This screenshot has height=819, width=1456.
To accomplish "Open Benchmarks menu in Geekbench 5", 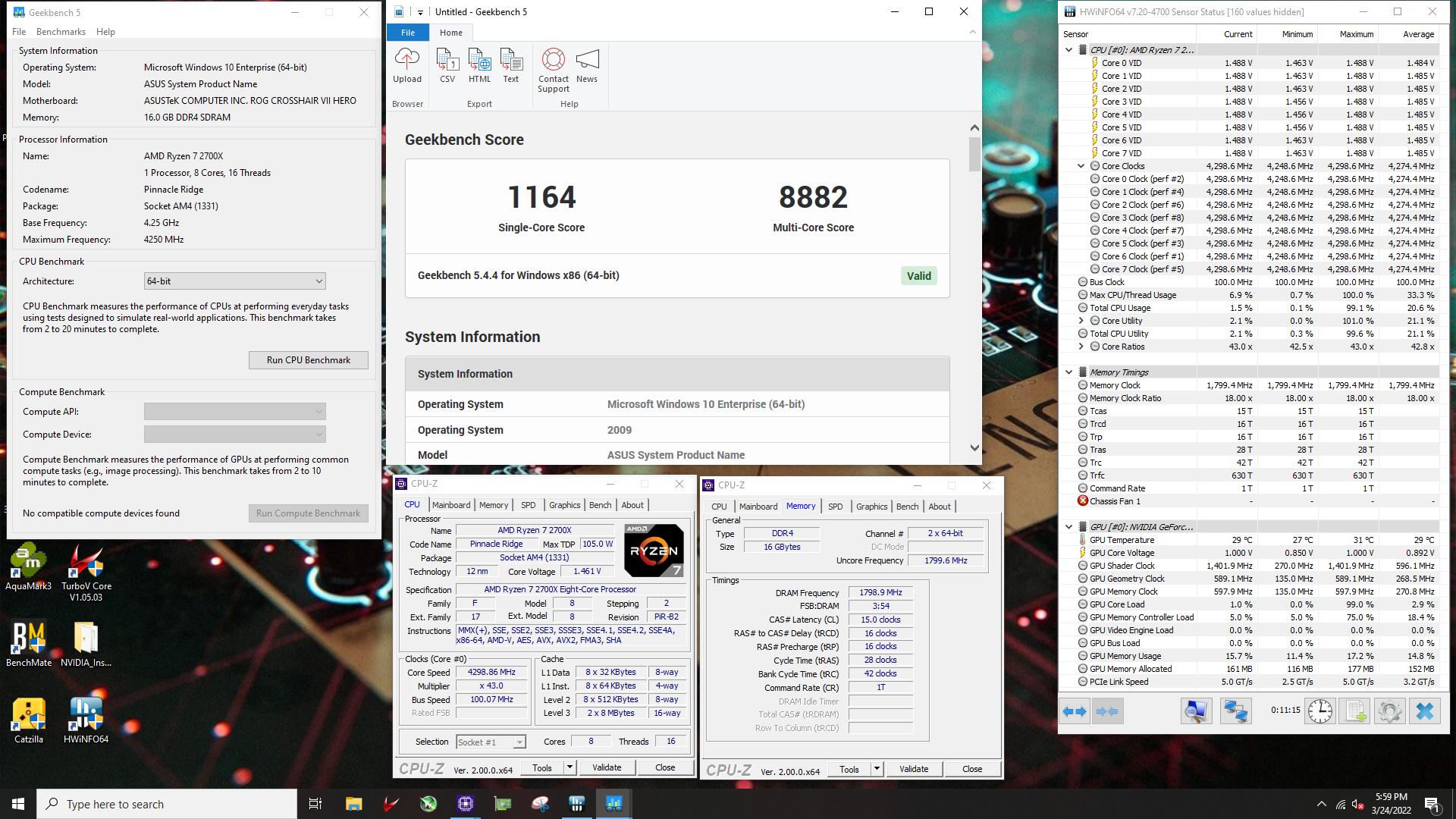I will click(x=61, y=32).
